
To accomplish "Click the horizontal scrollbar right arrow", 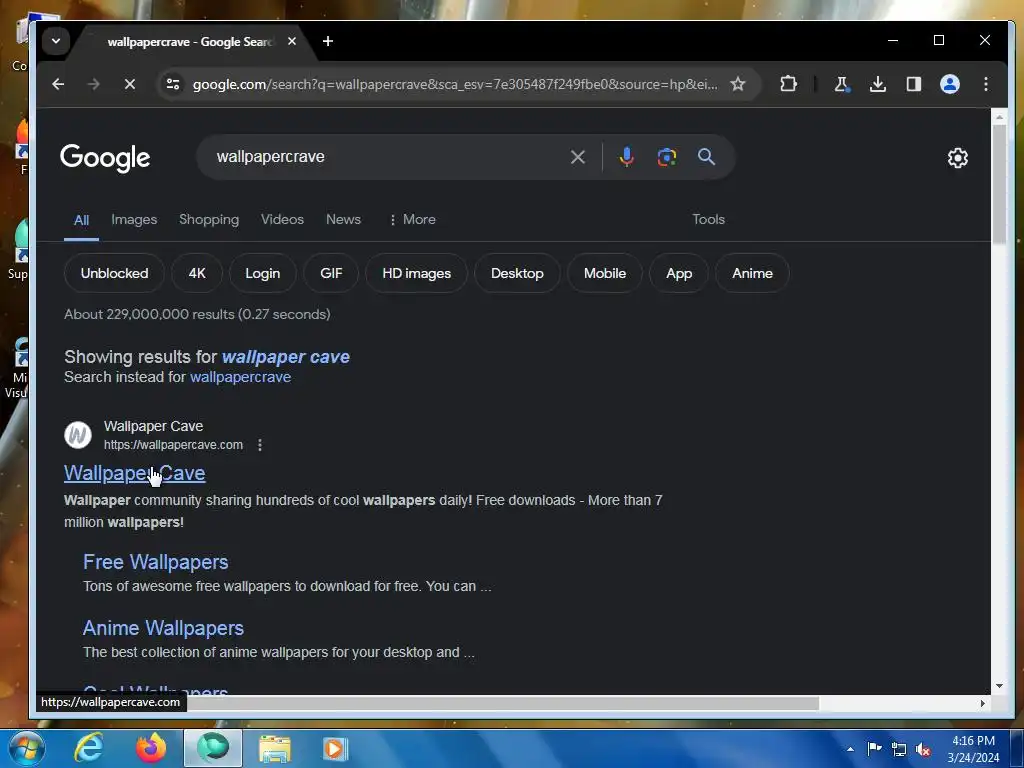I will [983, 703].
